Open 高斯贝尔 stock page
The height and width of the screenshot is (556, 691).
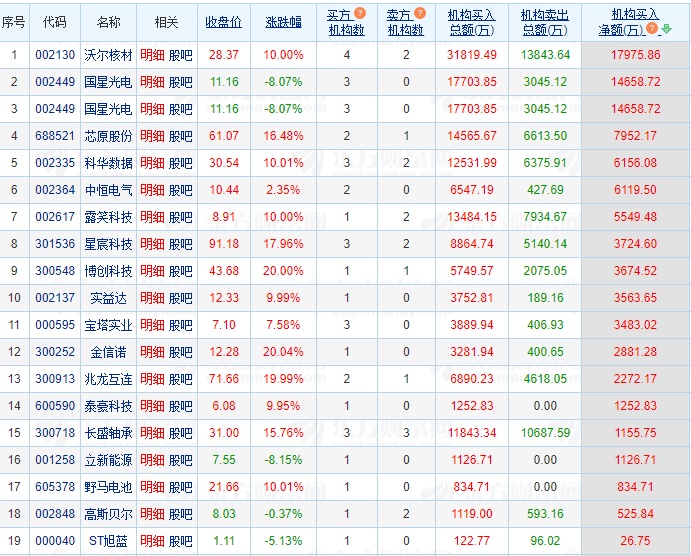click(x=108, y=514)
